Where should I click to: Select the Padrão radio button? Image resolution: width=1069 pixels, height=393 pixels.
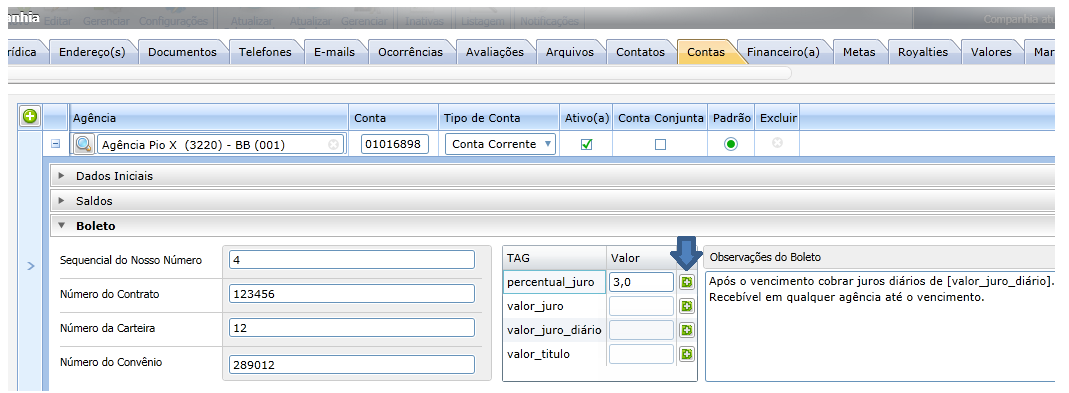coord(731,144)
